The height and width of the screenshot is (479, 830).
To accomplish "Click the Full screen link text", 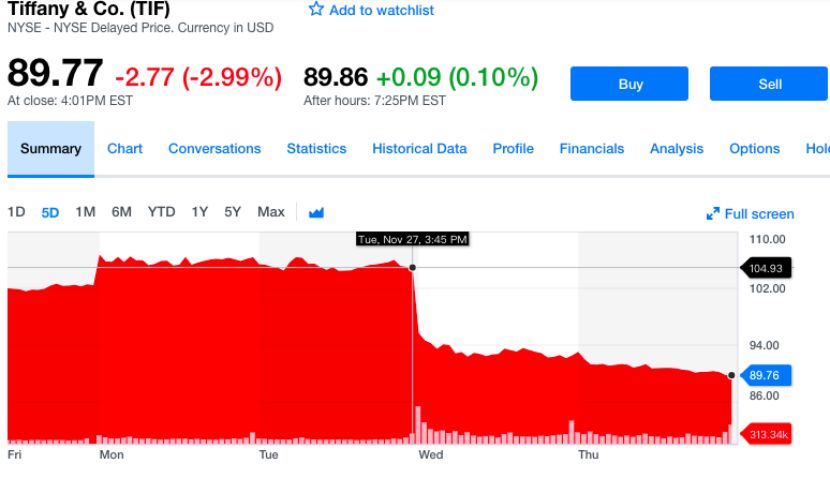I will [759, 214].
